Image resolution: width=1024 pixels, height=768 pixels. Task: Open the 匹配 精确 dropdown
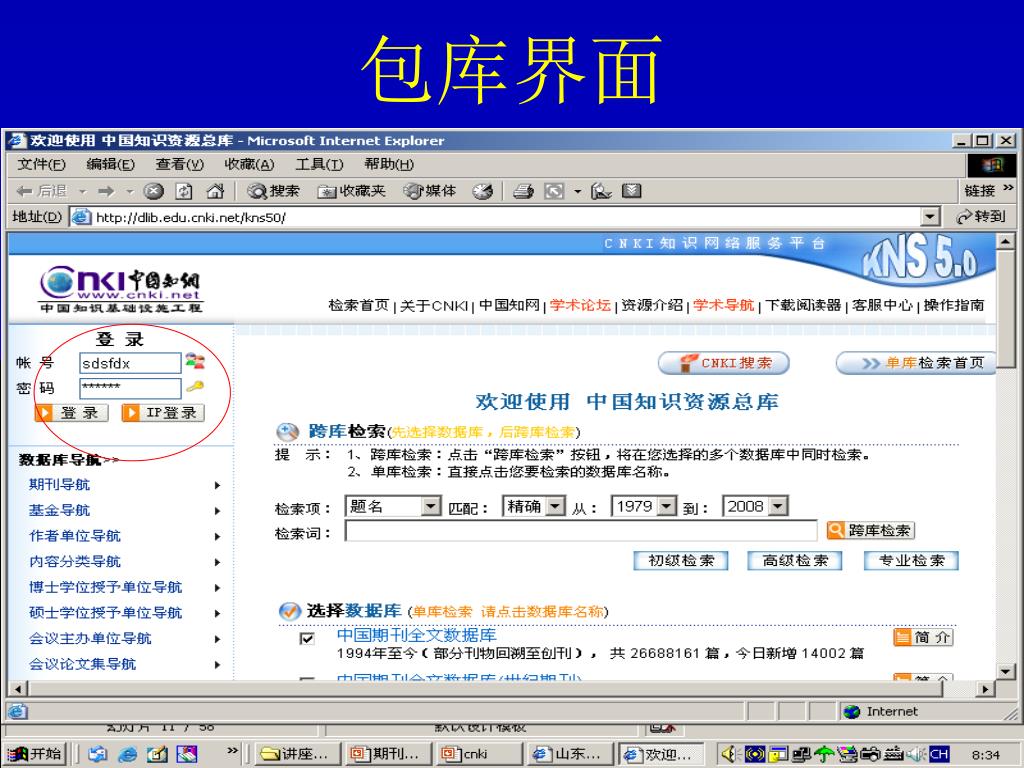tap(534, 506)
